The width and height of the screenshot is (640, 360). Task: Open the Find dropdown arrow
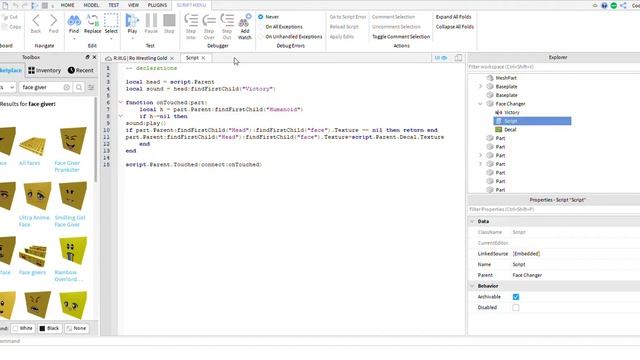tap(74, 39)
